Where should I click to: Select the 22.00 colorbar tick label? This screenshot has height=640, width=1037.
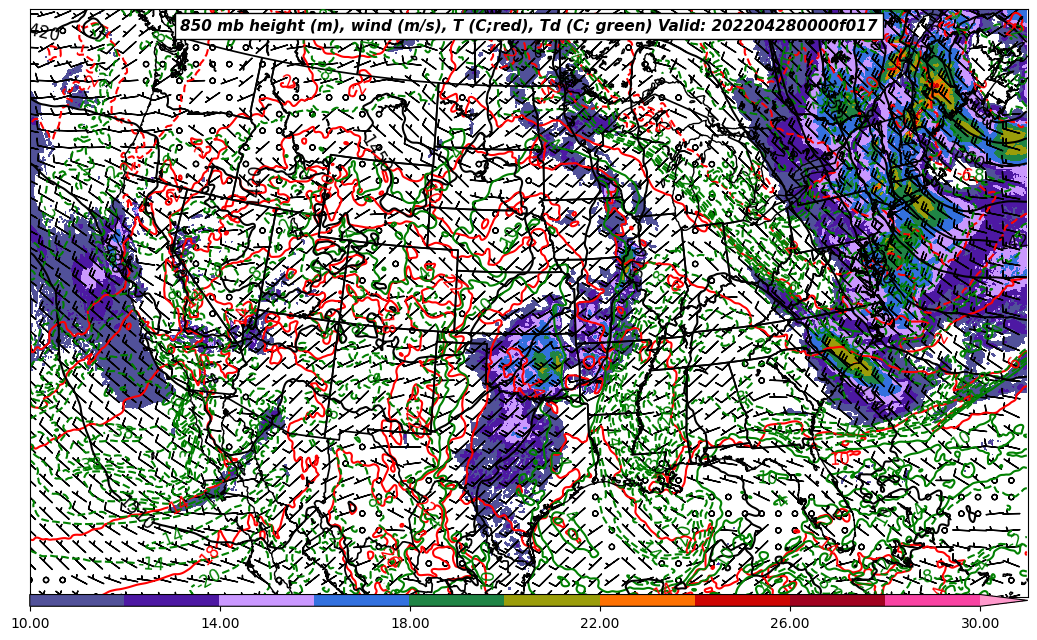(x=600, y=624)
